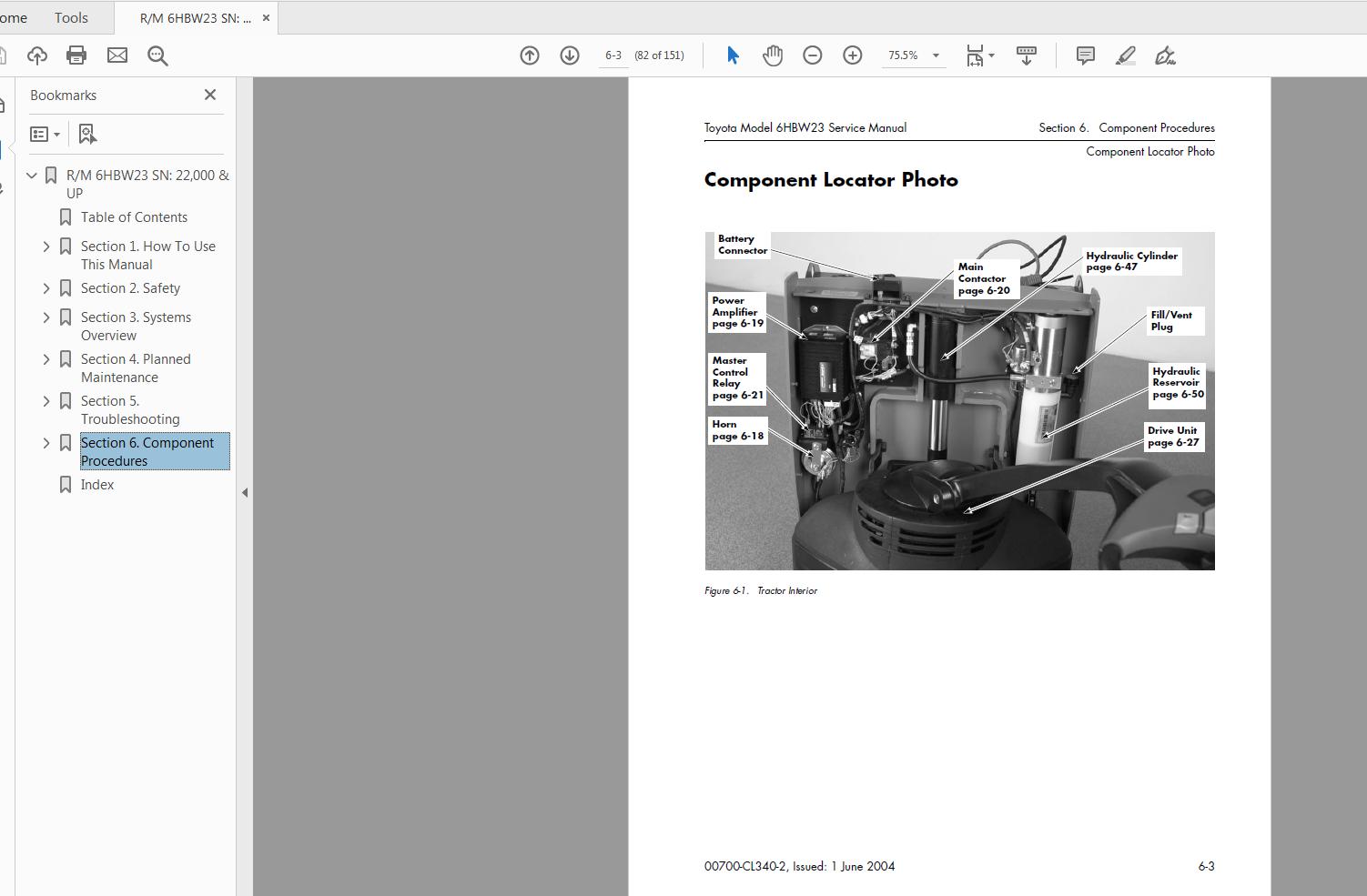This screenshot has width=1367, height=896.
Task: Open the Print dialog
Action: [76, 55]
